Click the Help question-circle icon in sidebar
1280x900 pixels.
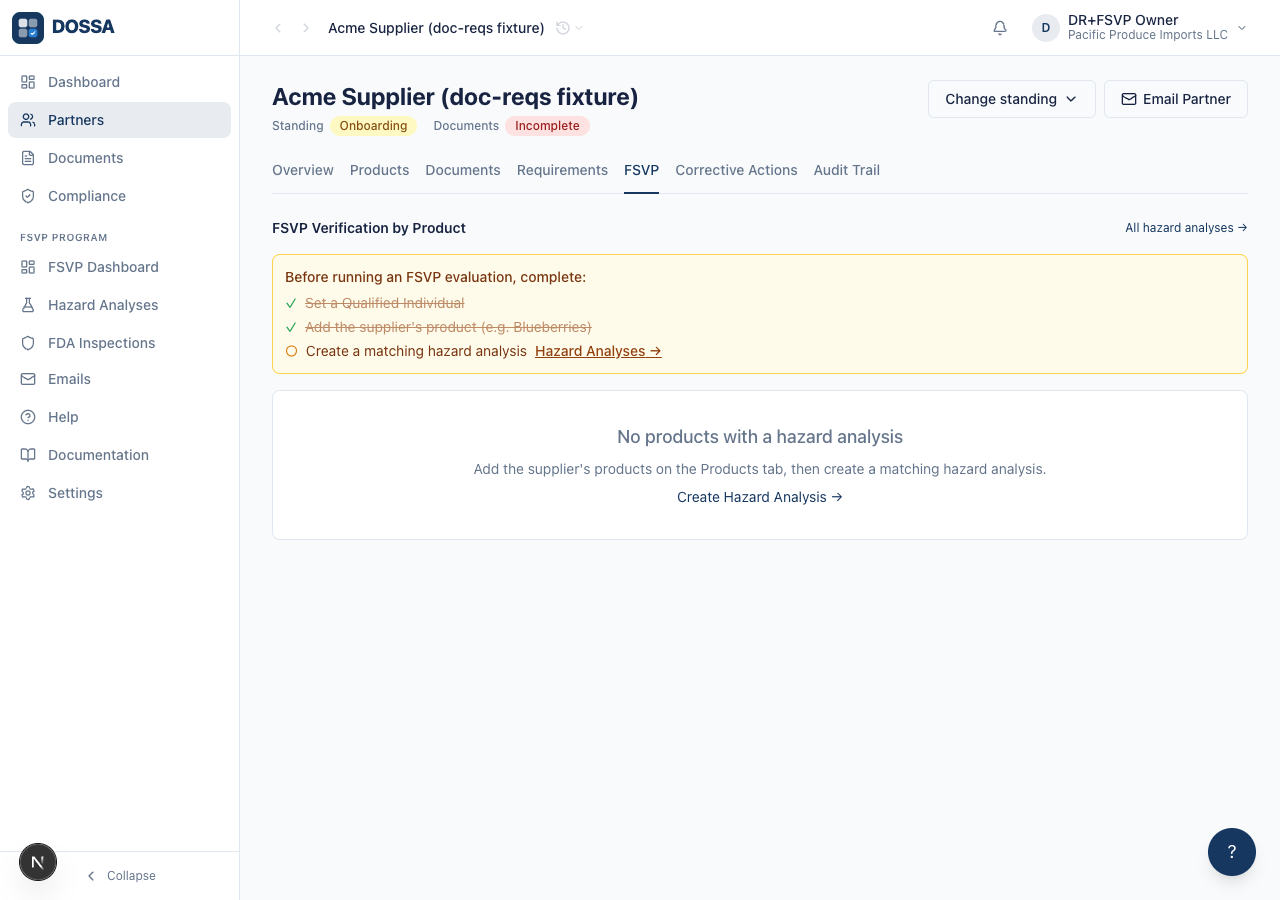pos(28,417)
